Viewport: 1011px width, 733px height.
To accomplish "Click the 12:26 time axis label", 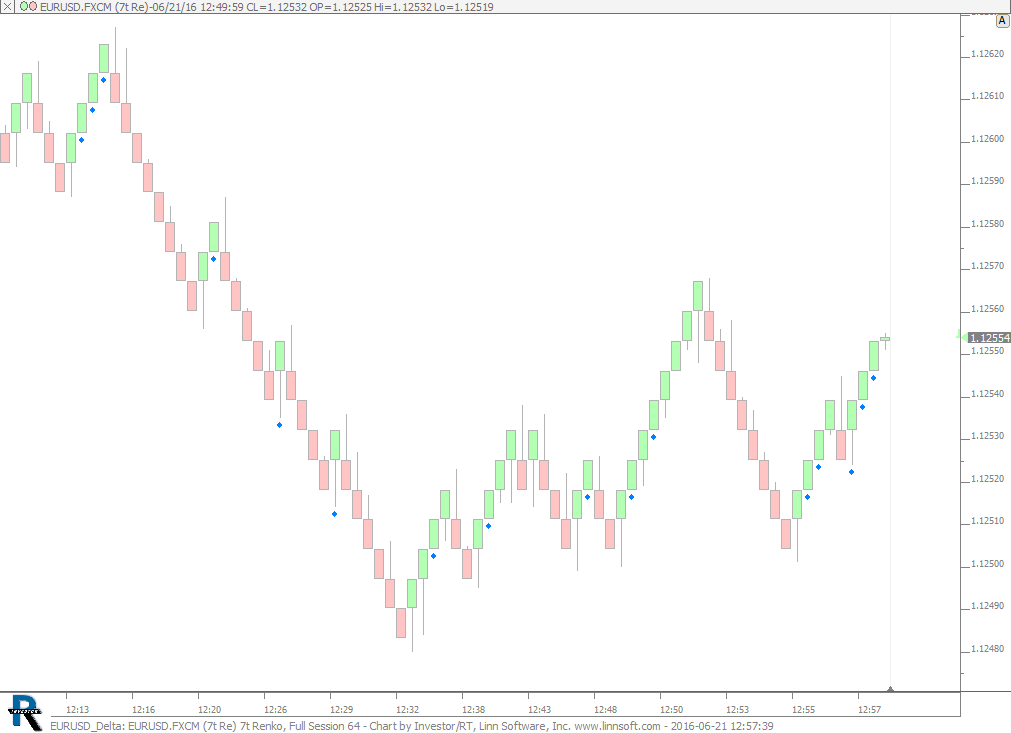I will click(275, 709).
